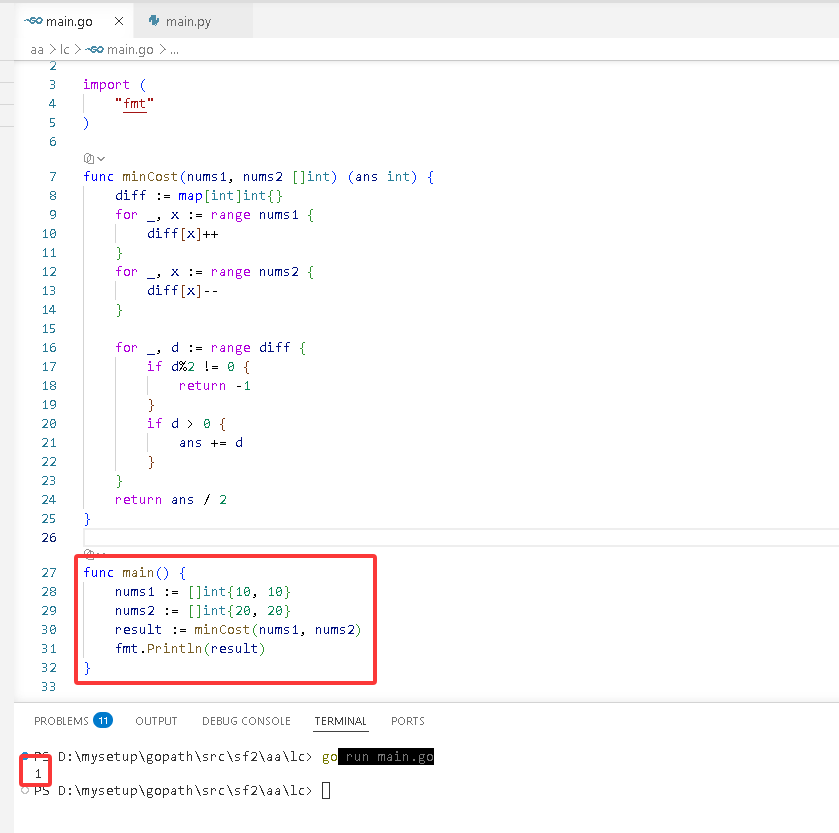Close the main.go editor tab

click(119, 21)
